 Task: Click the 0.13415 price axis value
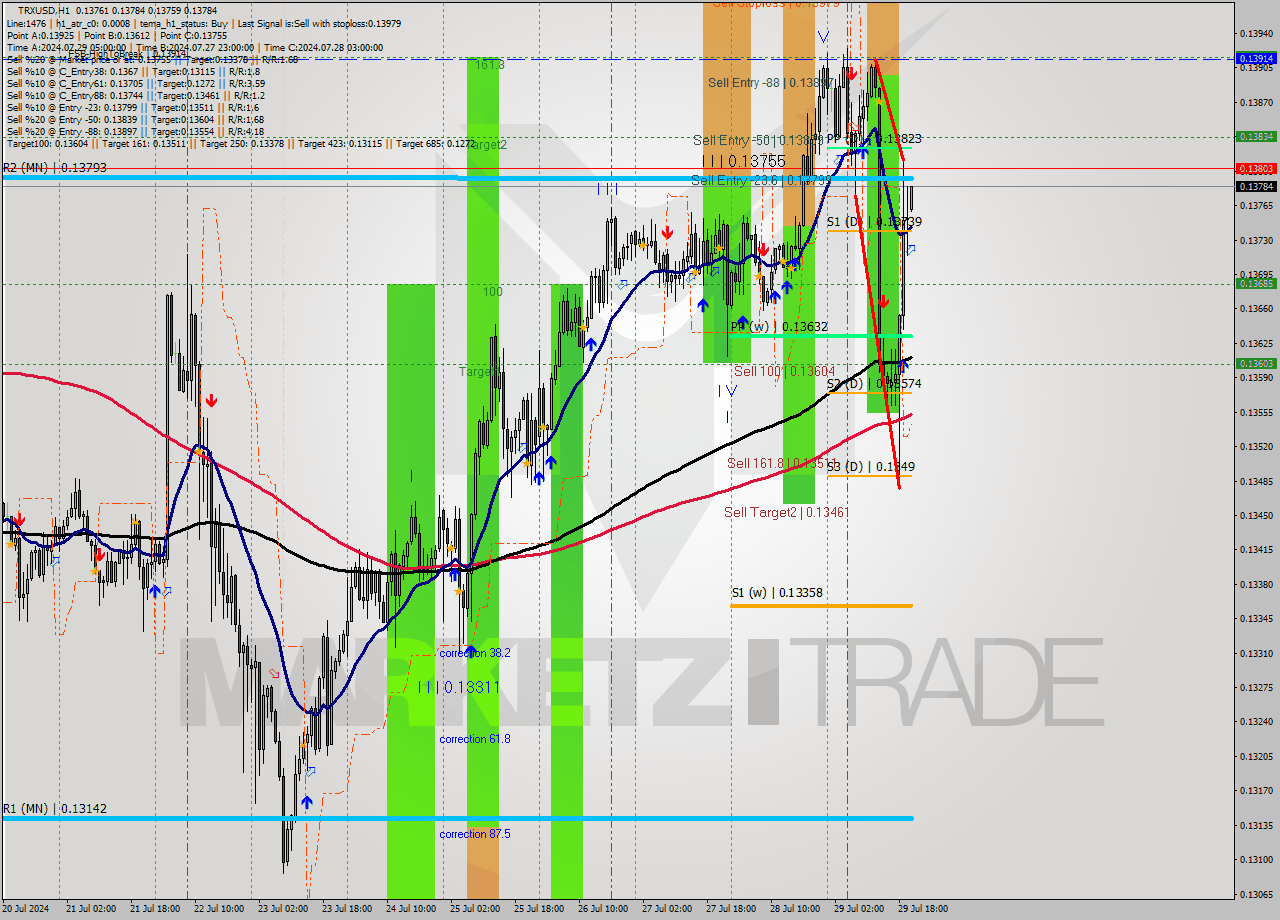click(x=1256, y=550)
